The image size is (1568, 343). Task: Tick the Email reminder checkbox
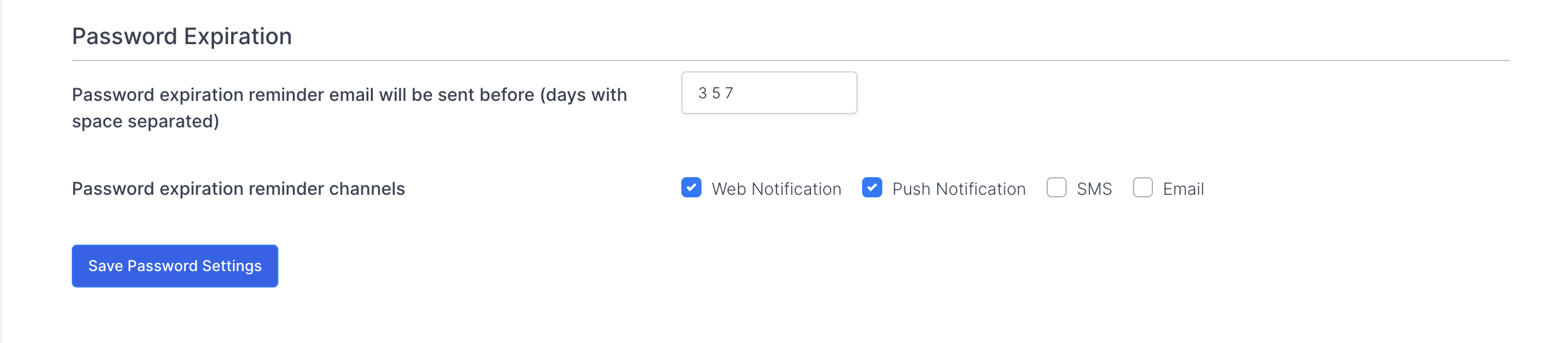click(x=1142, y=188)
